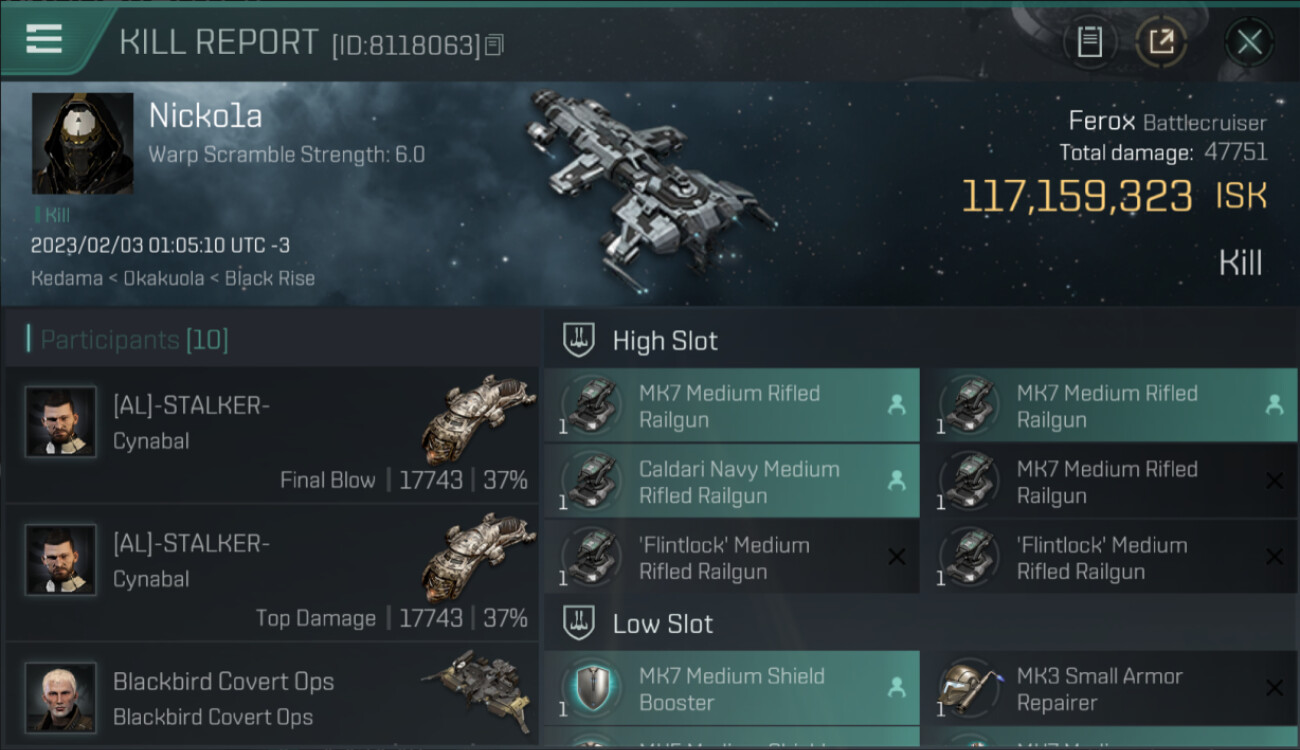
Task: Click the High Slot section icon
Action: pos(580,340)
